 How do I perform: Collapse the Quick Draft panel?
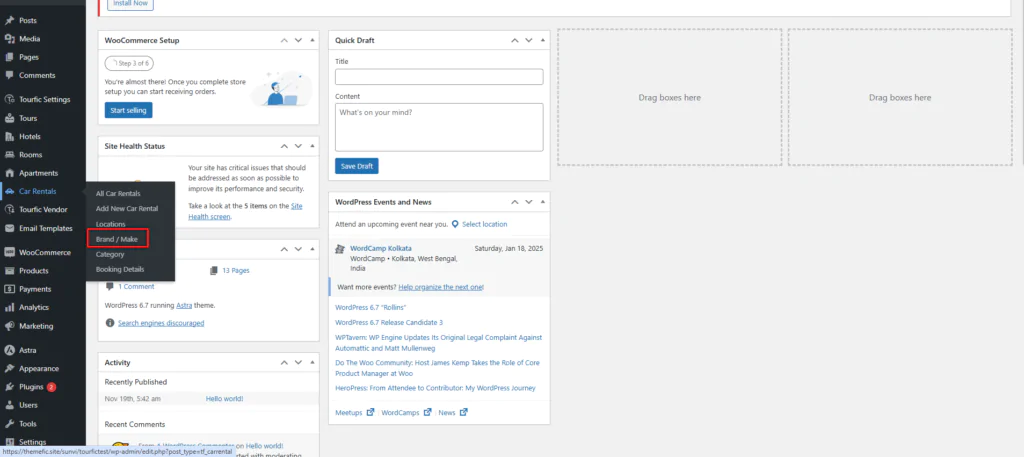[543, 40]
